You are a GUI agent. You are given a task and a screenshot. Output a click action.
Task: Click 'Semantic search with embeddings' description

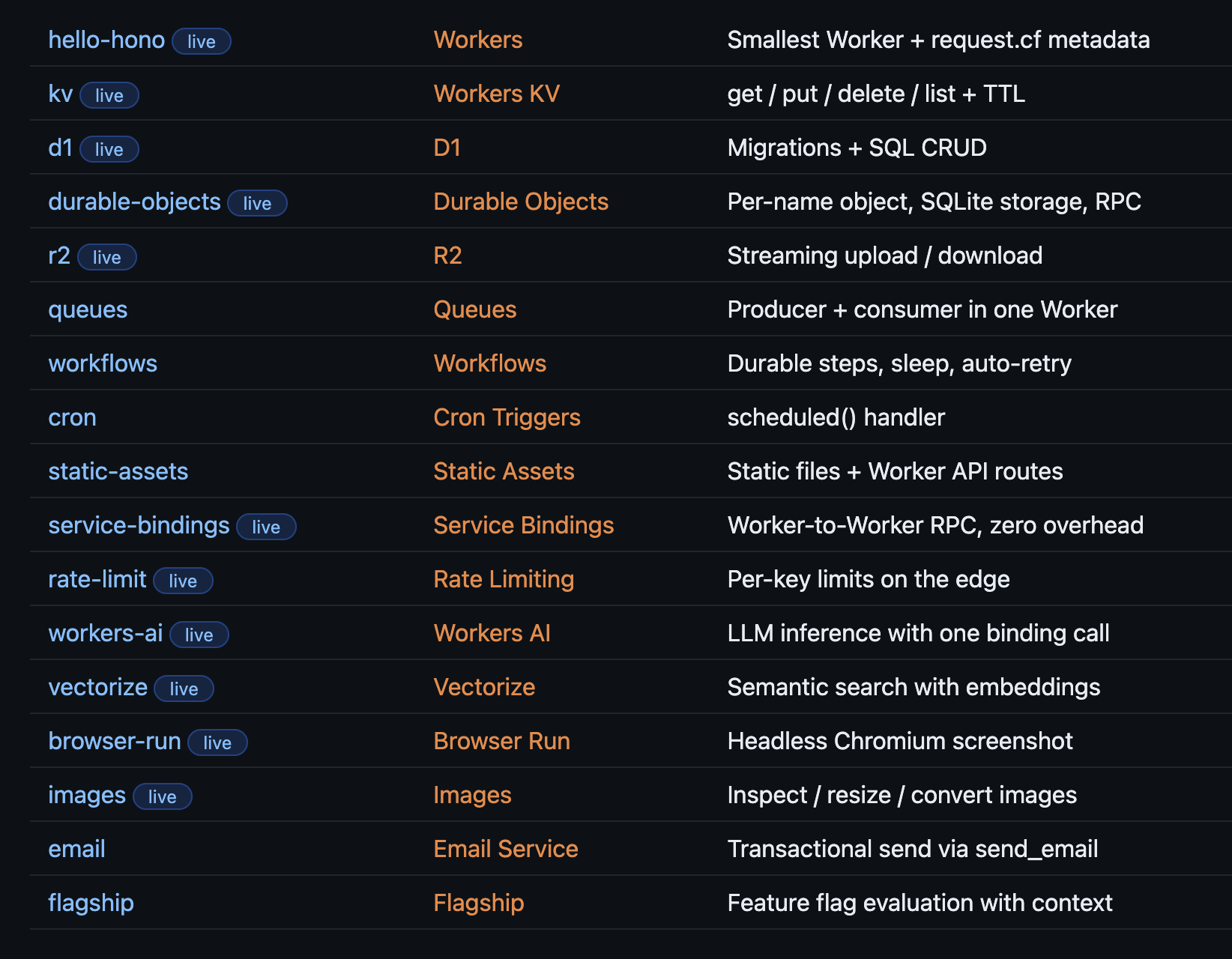click(914, 687)
